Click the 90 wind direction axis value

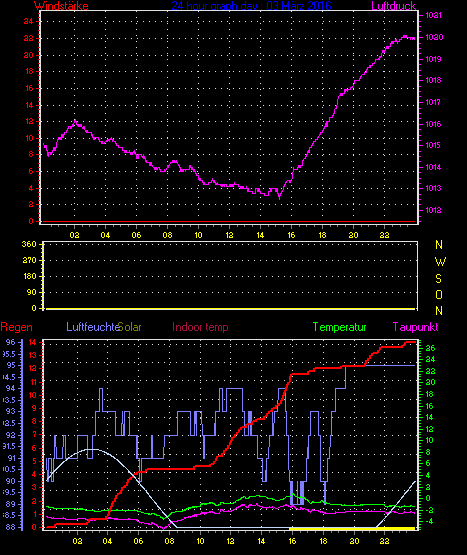click(x=32, y=292)
